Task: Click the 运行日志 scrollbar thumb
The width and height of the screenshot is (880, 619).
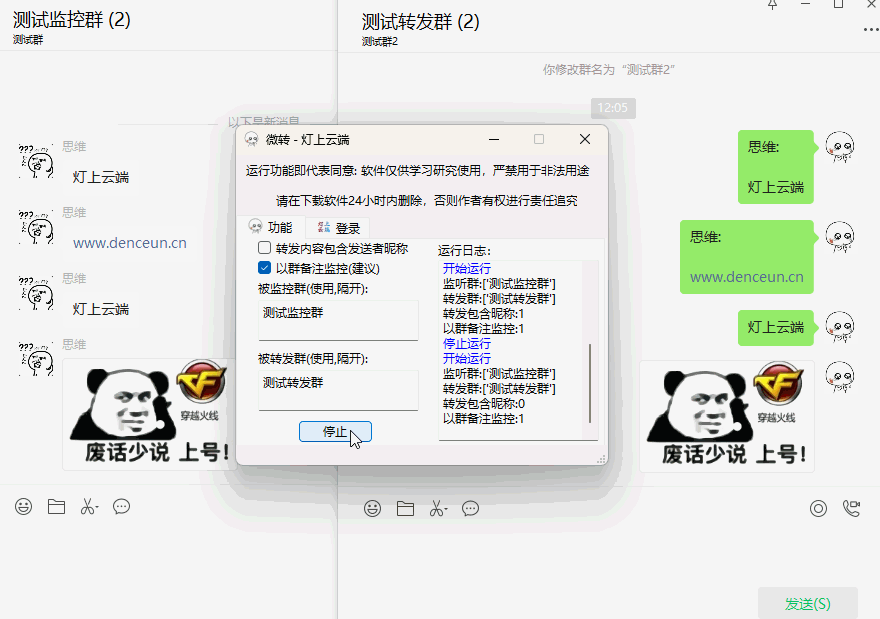Action: coord(590,383)
